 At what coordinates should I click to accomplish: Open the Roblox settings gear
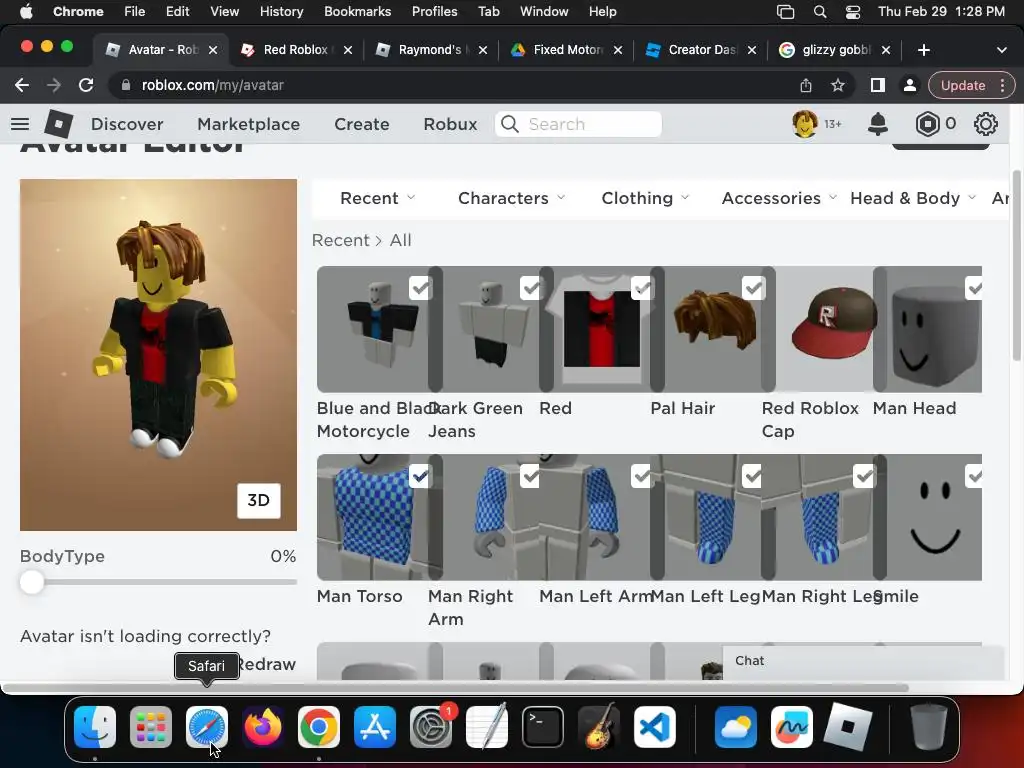coord(985,124)
